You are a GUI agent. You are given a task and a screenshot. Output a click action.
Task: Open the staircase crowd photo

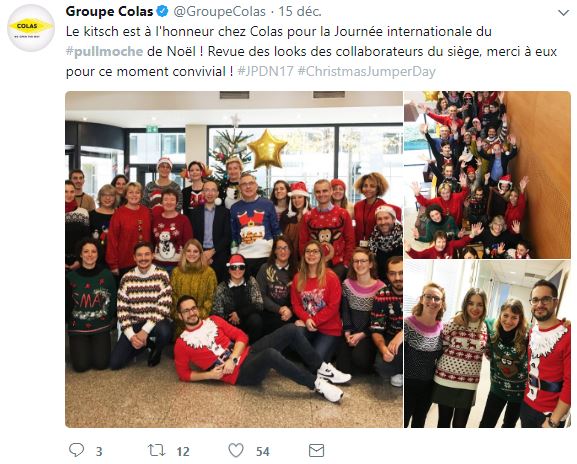click(x=488, y=175)
